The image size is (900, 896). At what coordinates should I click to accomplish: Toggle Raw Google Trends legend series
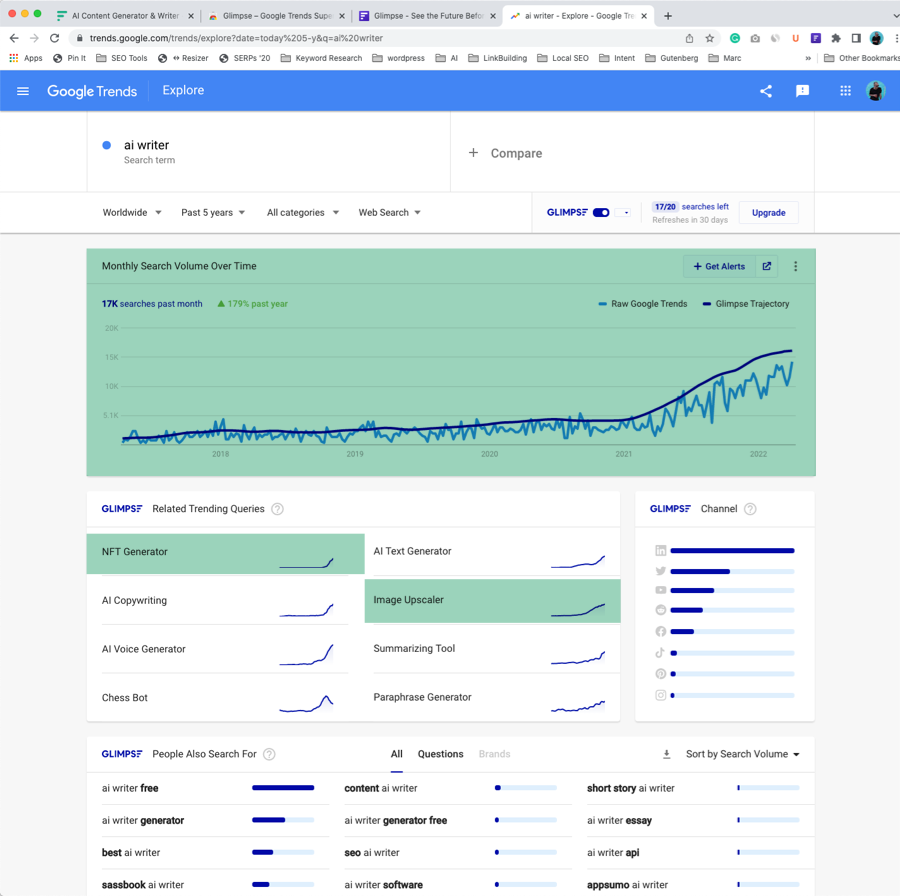pyautogui.click(x=642, y=304)
